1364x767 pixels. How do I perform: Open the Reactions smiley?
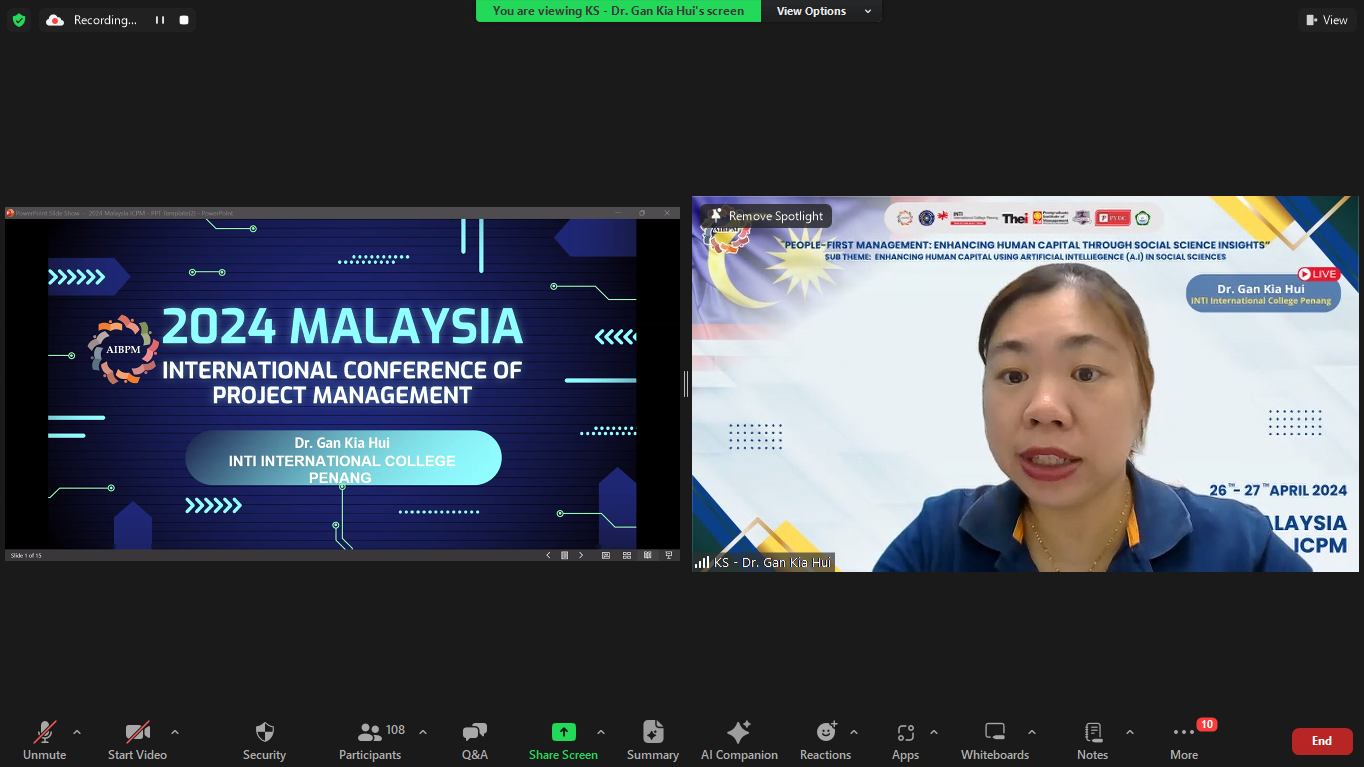826,741
